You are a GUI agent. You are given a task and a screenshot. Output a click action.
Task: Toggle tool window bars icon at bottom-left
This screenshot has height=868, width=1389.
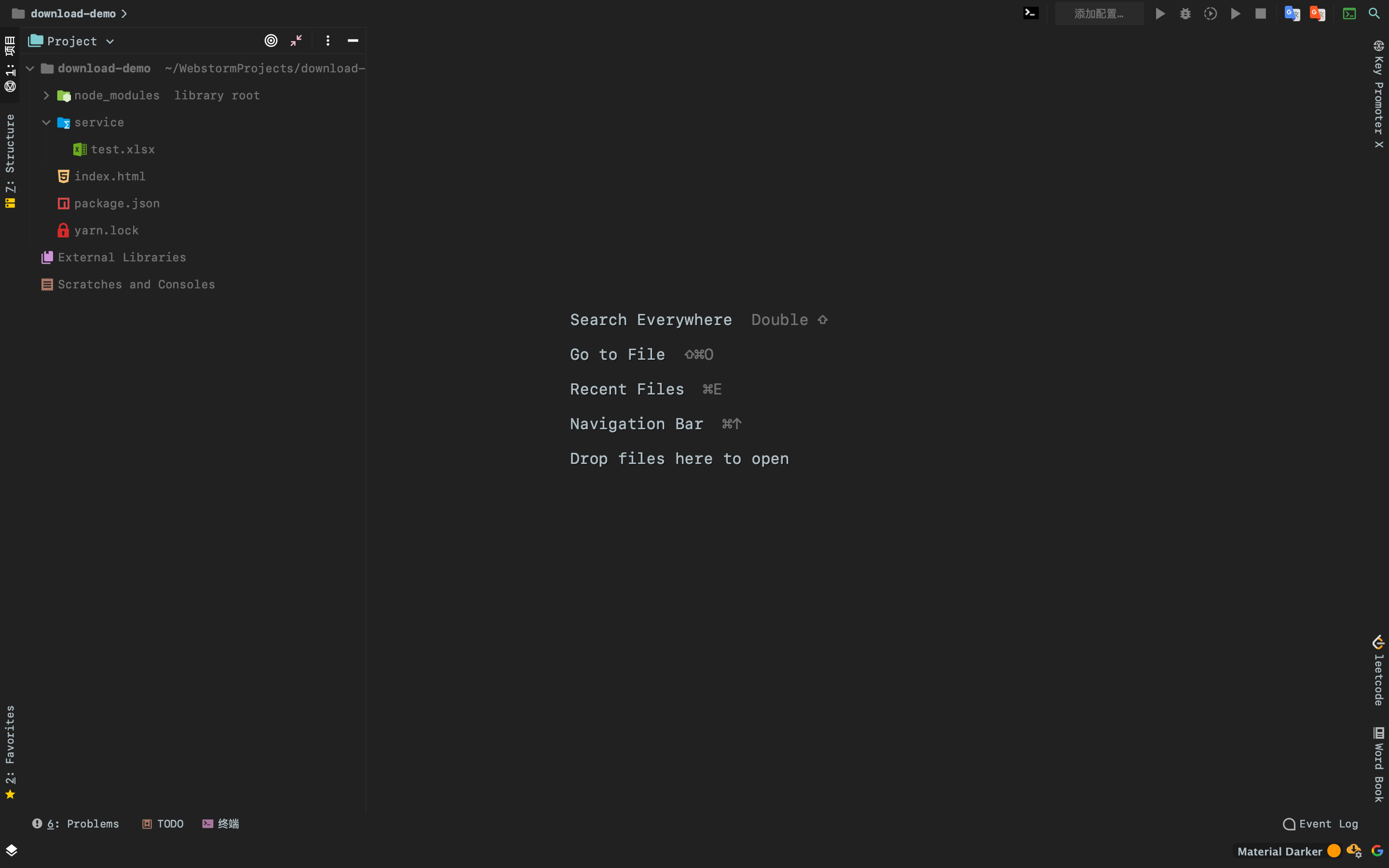pyautogui.click(x=12, y=850)
